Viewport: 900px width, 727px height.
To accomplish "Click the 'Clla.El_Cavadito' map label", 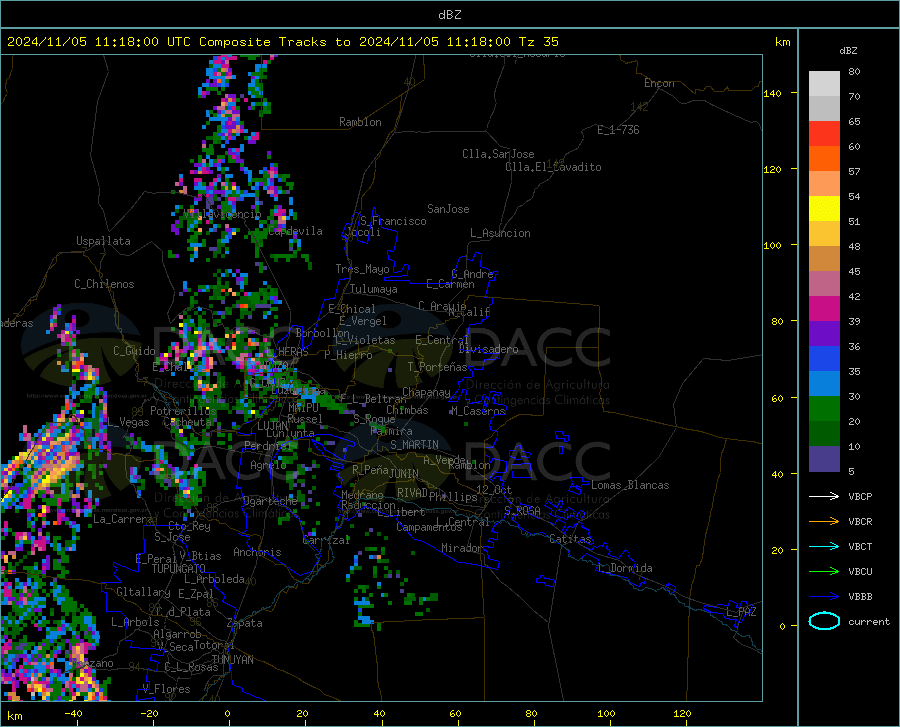I will pos(553,167).
